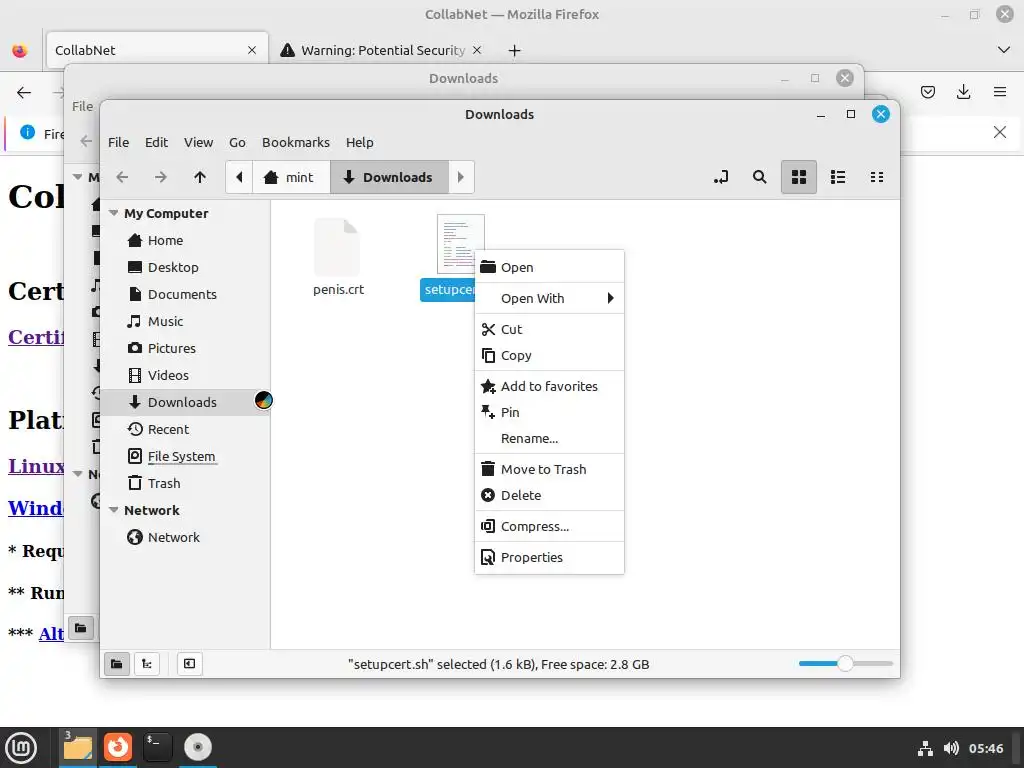Show tree view in the sidebar
Screen dimensions: 1024x768
pyautogui.click(x=147, y=664)
